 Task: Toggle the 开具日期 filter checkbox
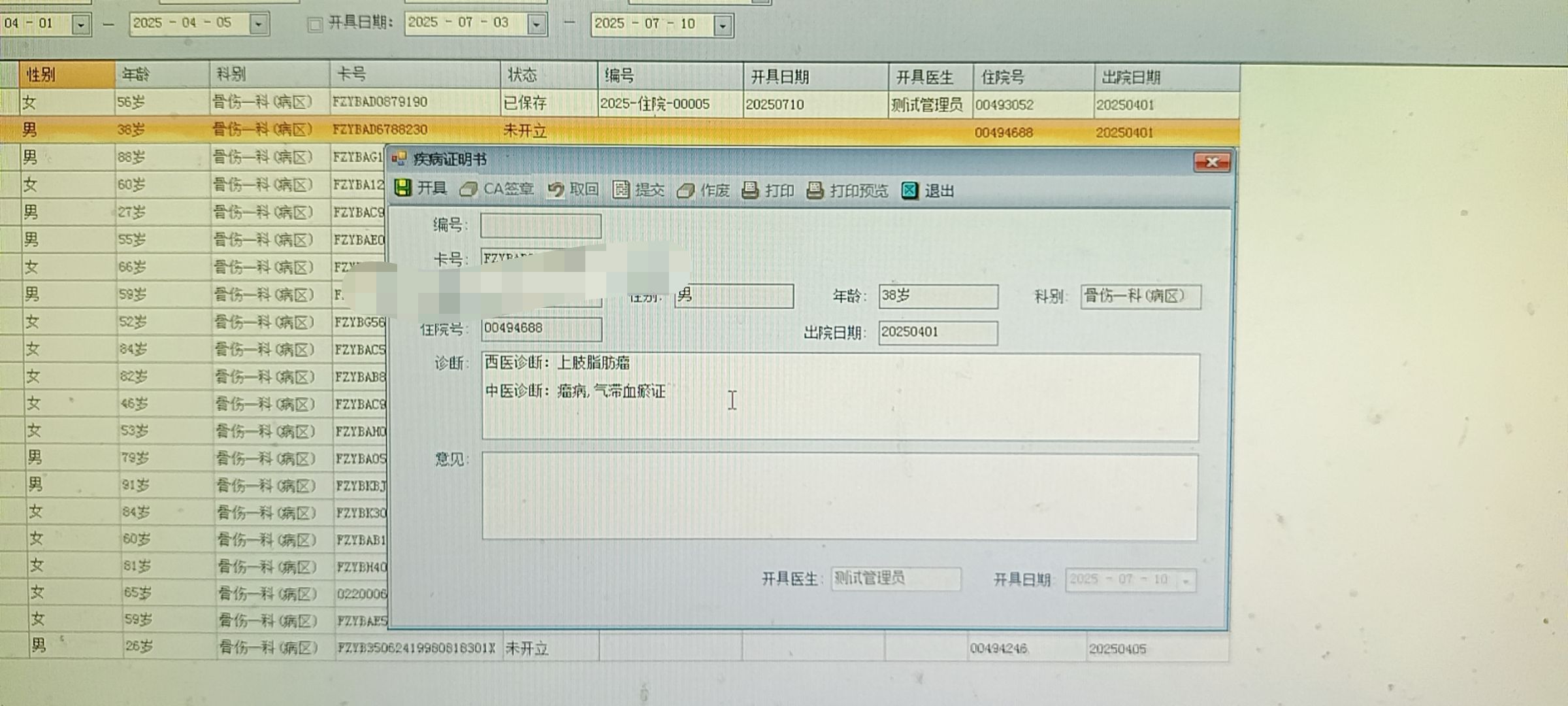[x=315, y=25]
